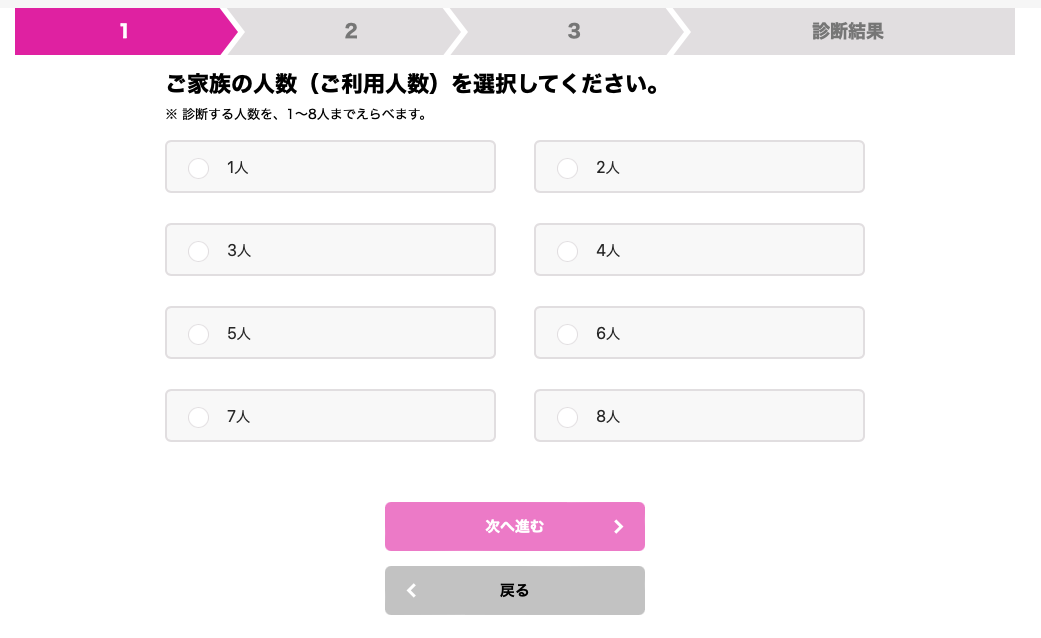
Task: Go to step 1 in progress bar
Action: 123,31
